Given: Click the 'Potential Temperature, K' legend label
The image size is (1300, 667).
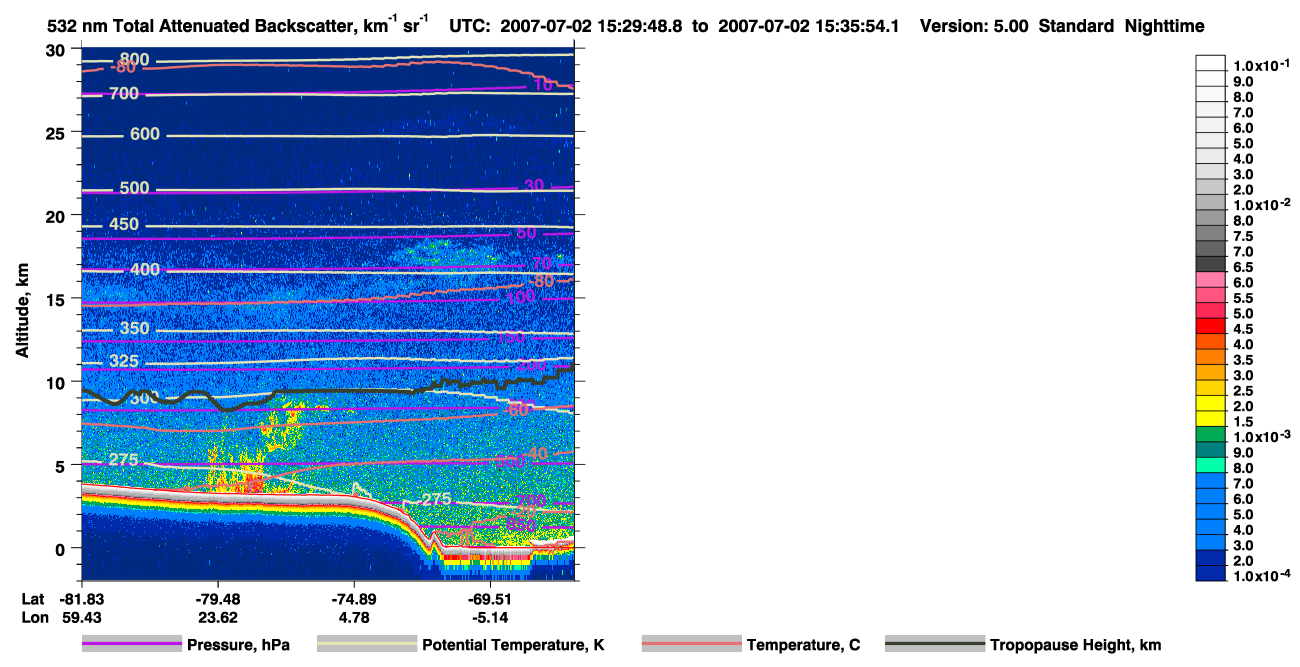Looking at the screenshot, I should 513,645.
